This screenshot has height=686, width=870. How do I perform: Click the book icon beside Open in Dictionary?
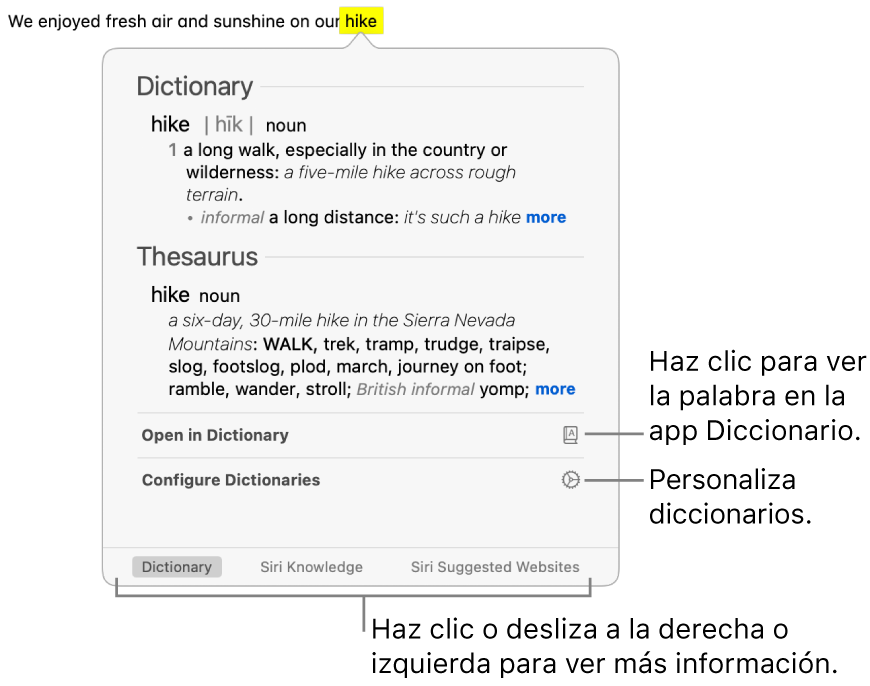click(570, 435)
